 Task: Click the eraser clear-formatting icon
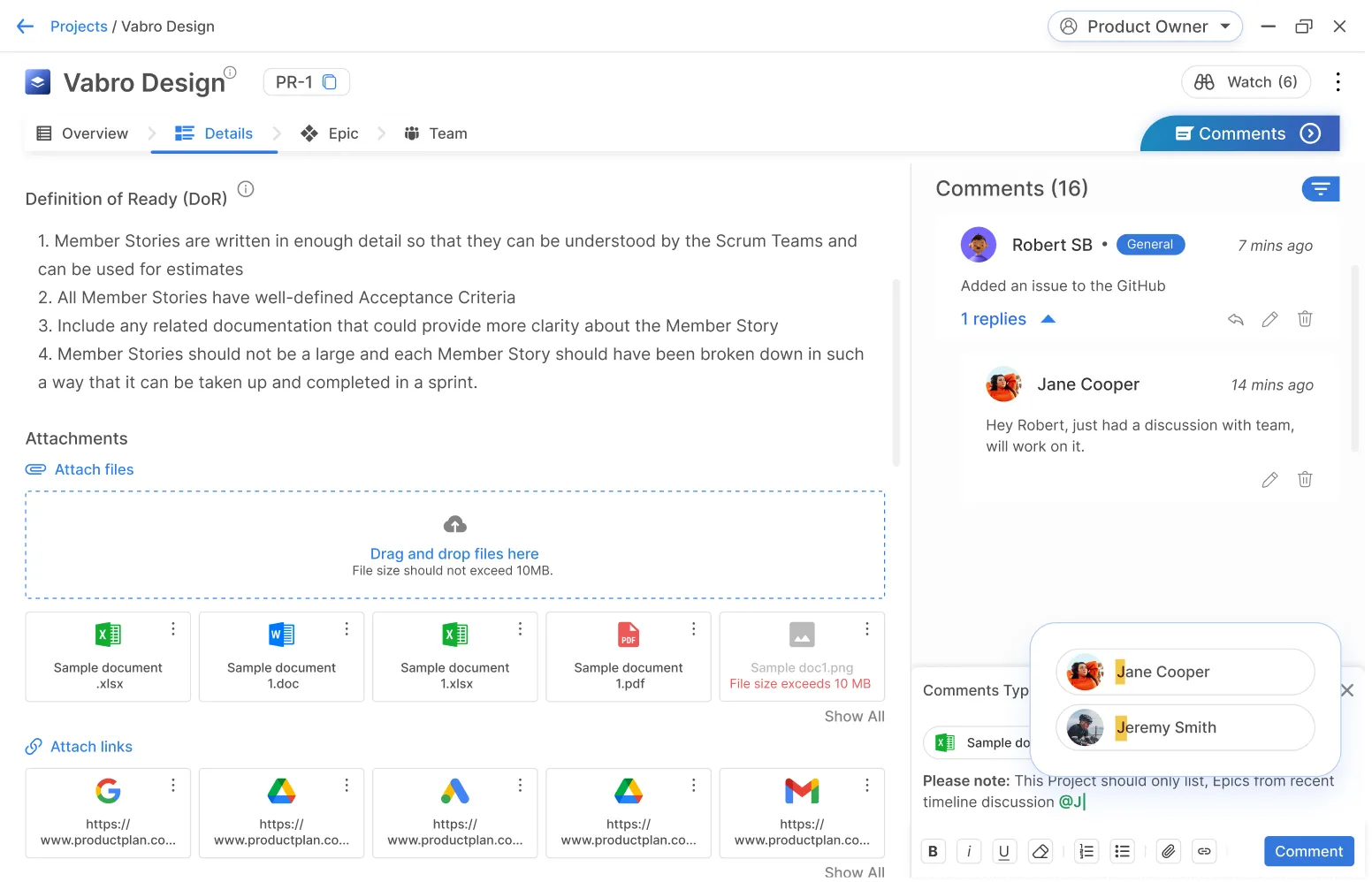[x=1040, y=851]
